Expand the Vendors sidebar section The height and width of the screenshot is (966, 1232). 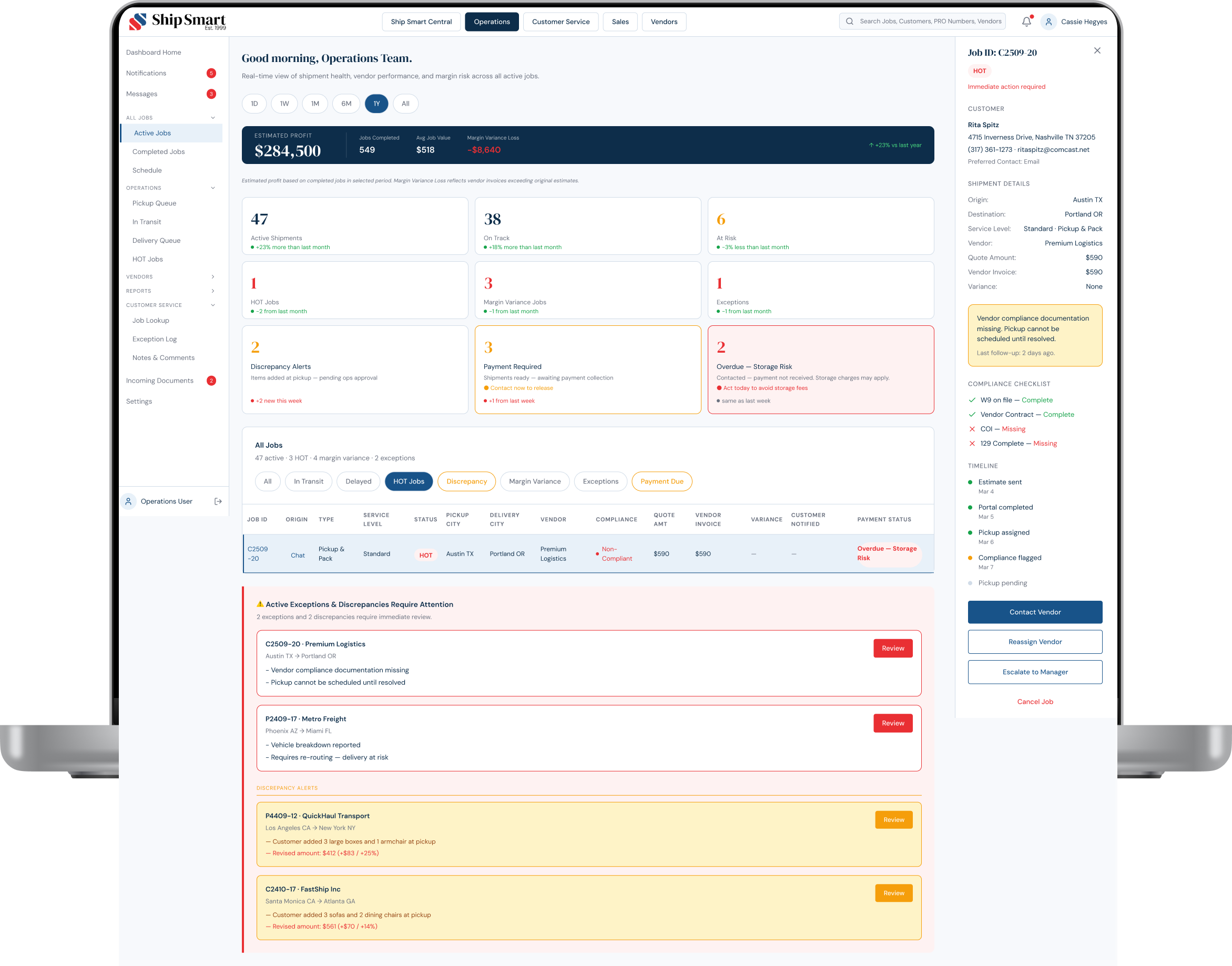(213, 276)
